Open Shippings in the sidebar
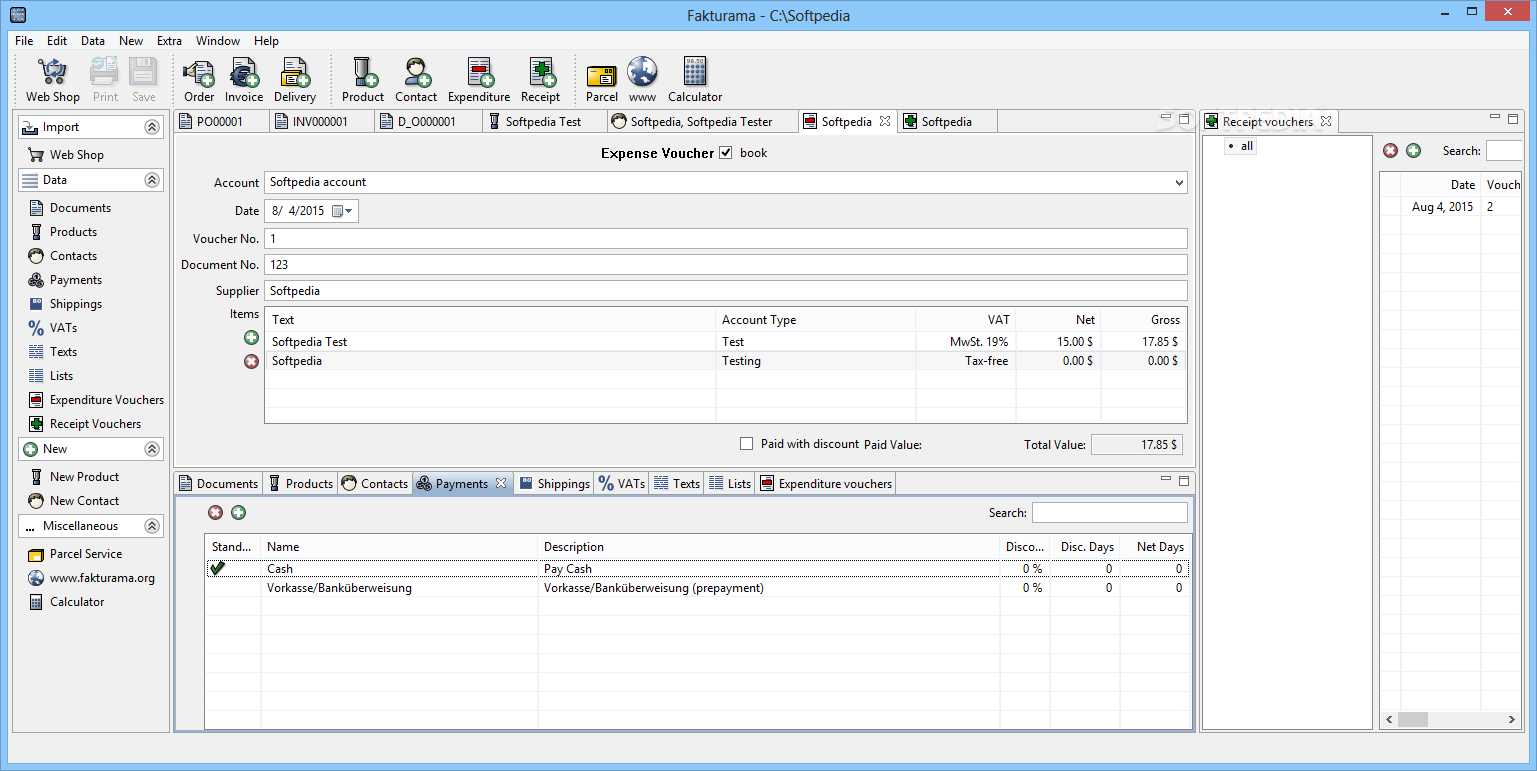Viewport: 1537px width, 771px height. pos(65,304)
